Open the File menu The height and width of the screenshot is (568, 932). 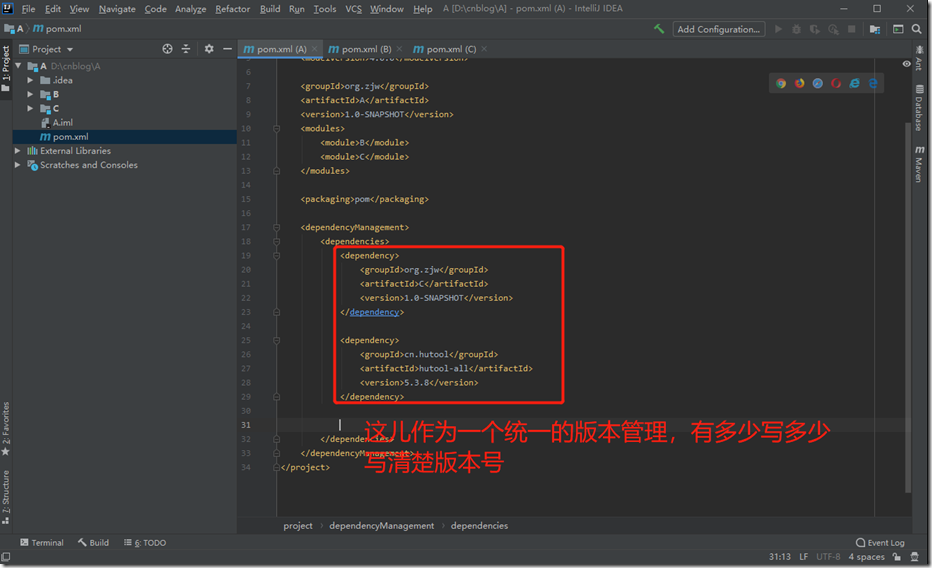(29, 9)
